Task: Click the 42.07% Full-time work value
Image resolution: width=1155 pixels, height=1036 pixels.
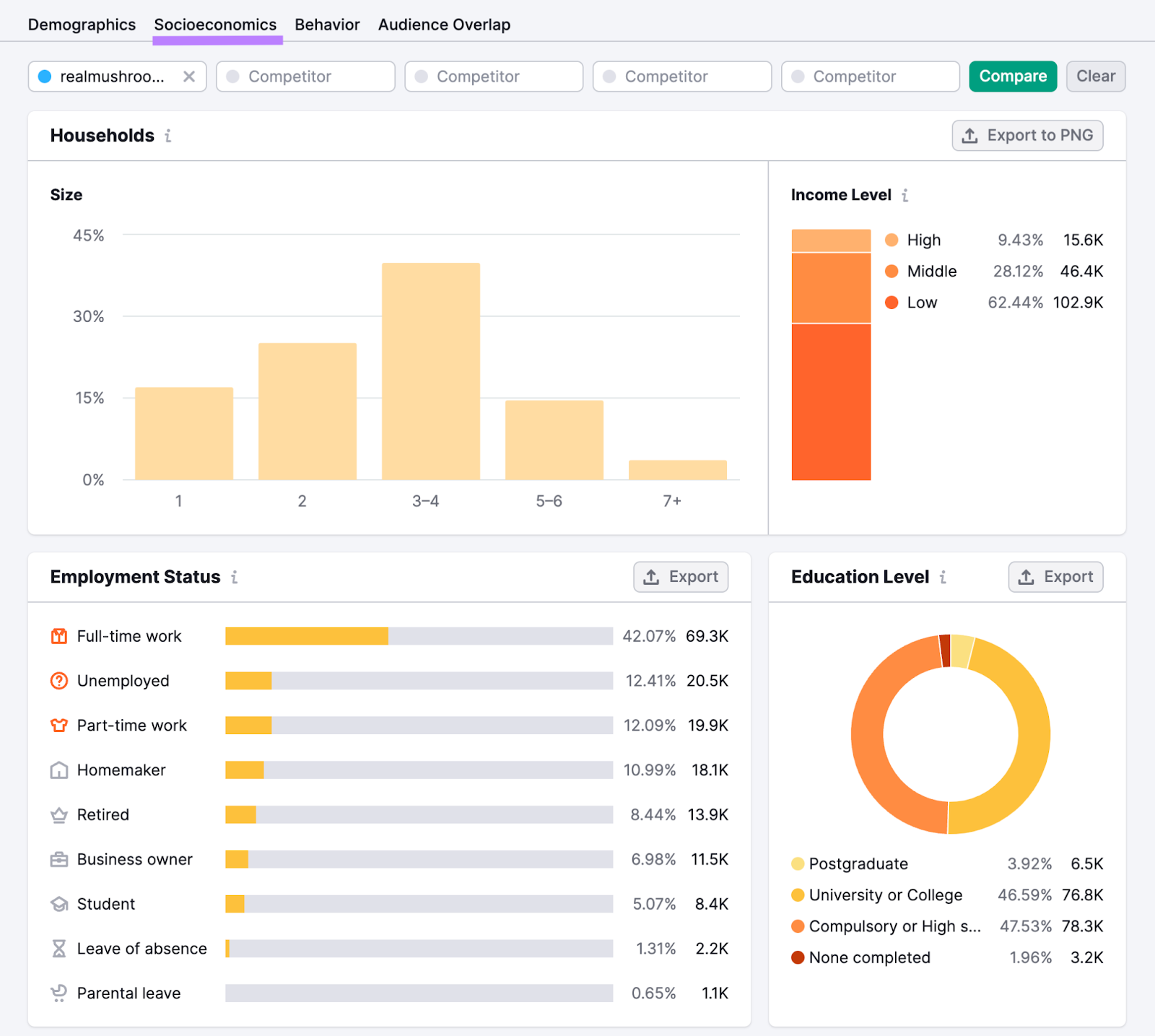Action: (x=649, y=636)
